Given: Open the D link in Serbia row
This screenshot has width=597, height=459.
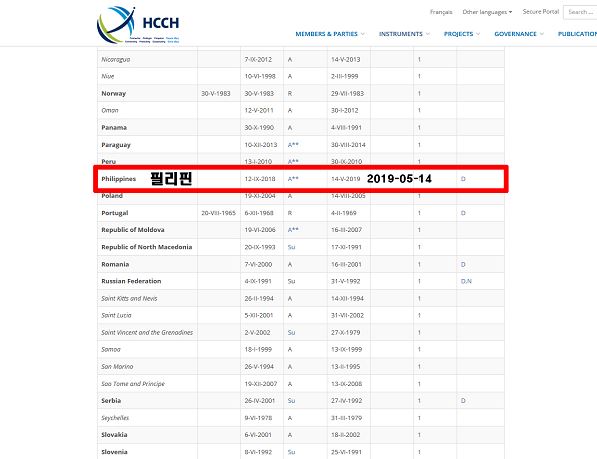Looking at the screenshot, I should coord(463,401).
